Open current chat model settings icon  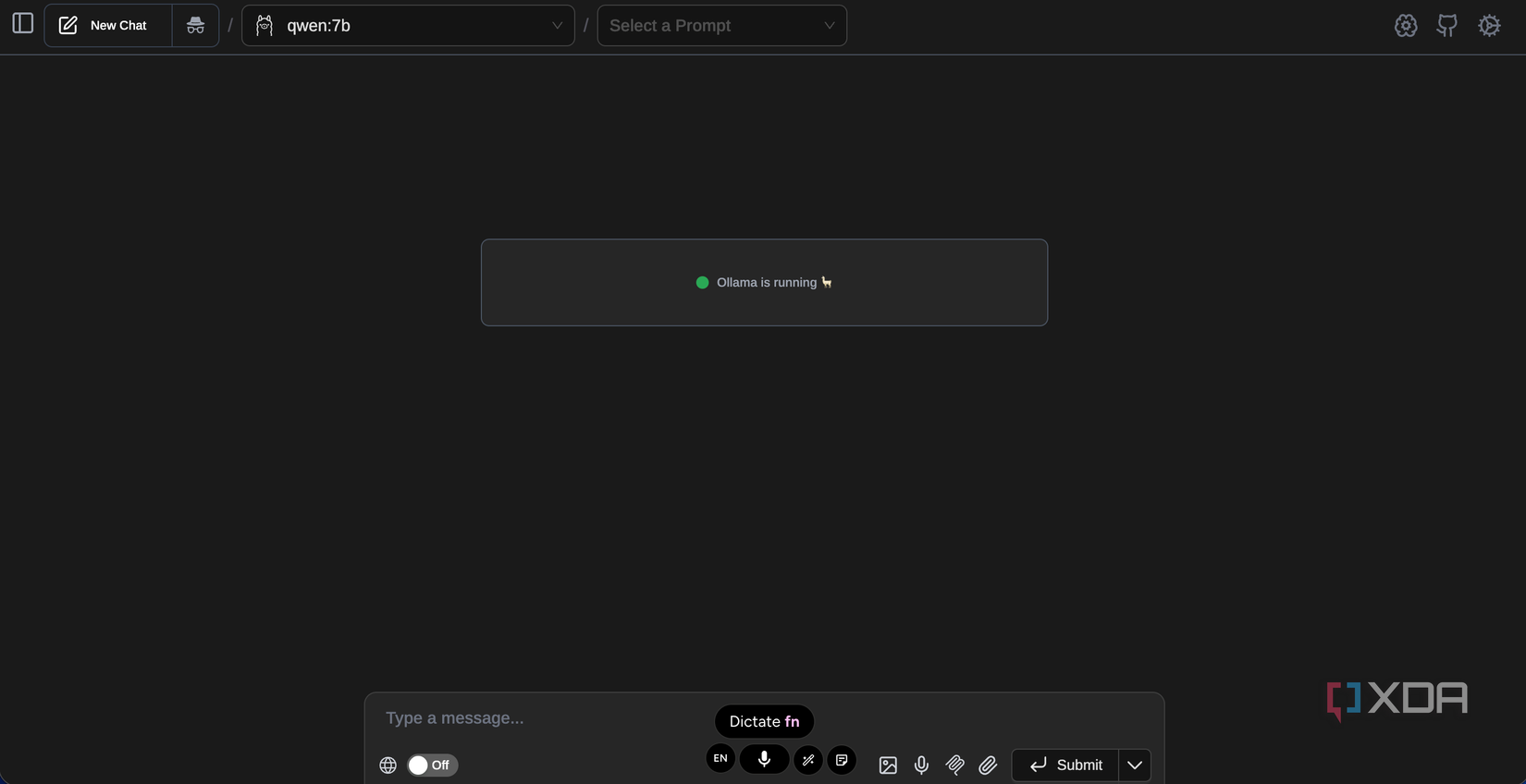(x=1406, y=26)
